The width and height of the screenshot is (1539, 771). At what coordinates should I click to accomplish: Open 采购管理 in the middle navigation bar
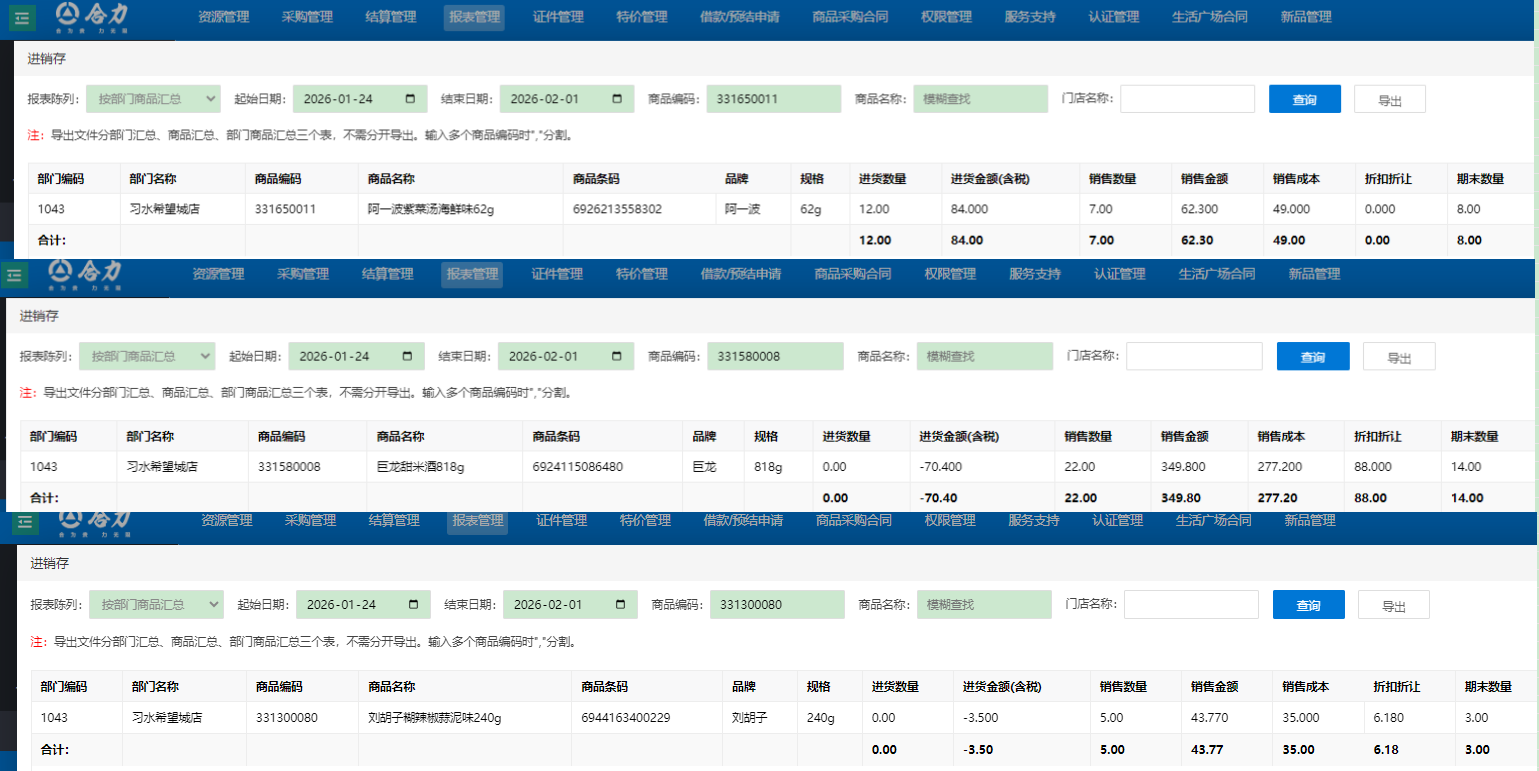[x=303, y=274]
